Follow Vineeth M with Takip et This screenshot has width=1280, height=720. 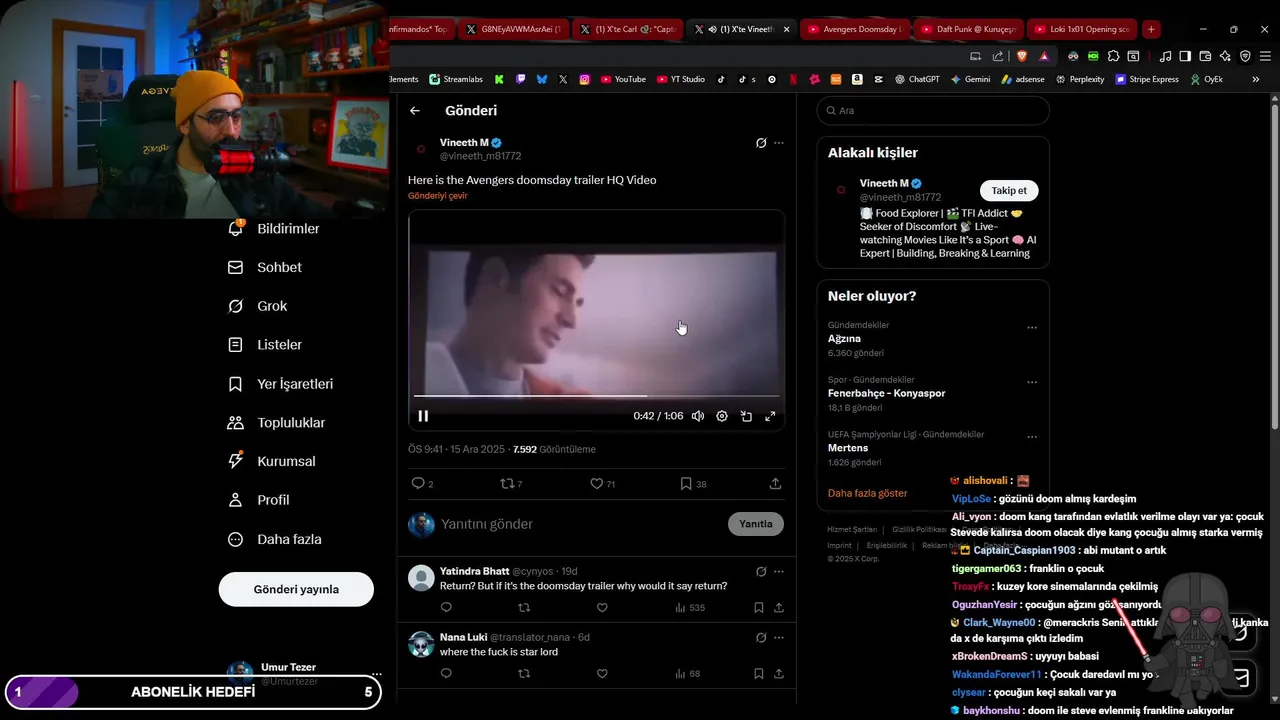point(1009,190)
